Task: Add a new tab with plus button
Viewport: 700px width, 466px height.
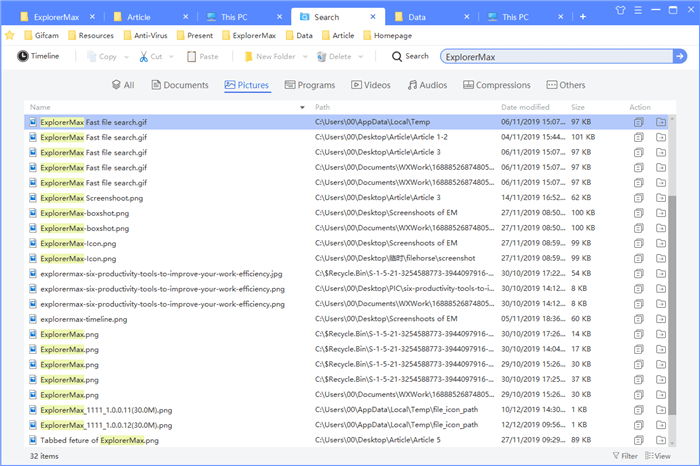Action: pos(583,17)
